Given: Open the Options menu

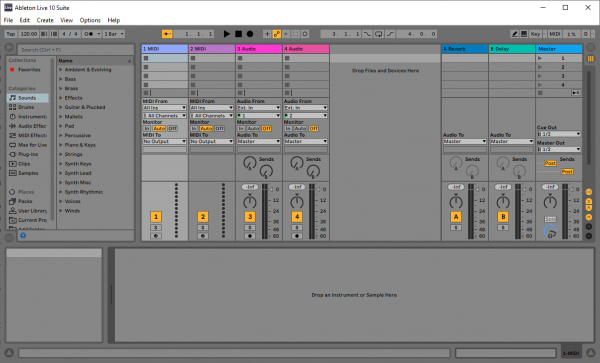Looking at the screenshot, I should 90,20.
